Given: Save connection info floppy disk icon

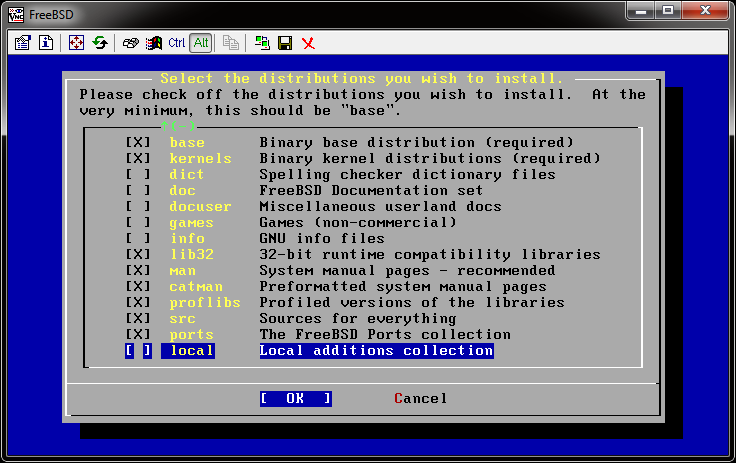Looking at the screenshot, I should tap(285, 43).
